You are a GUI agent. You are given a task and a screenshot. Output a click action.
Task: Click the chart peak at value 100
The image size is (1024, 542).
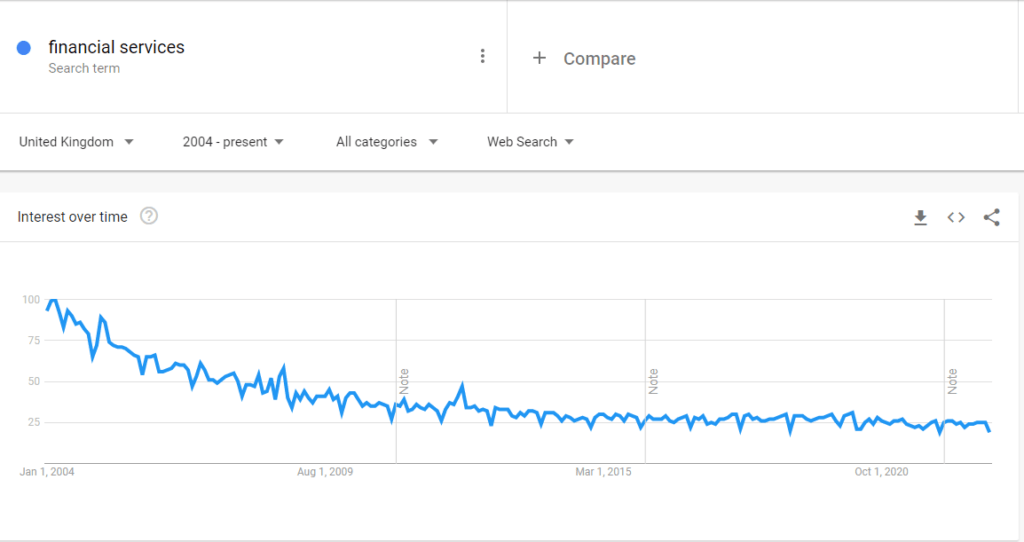pos(53,300)
